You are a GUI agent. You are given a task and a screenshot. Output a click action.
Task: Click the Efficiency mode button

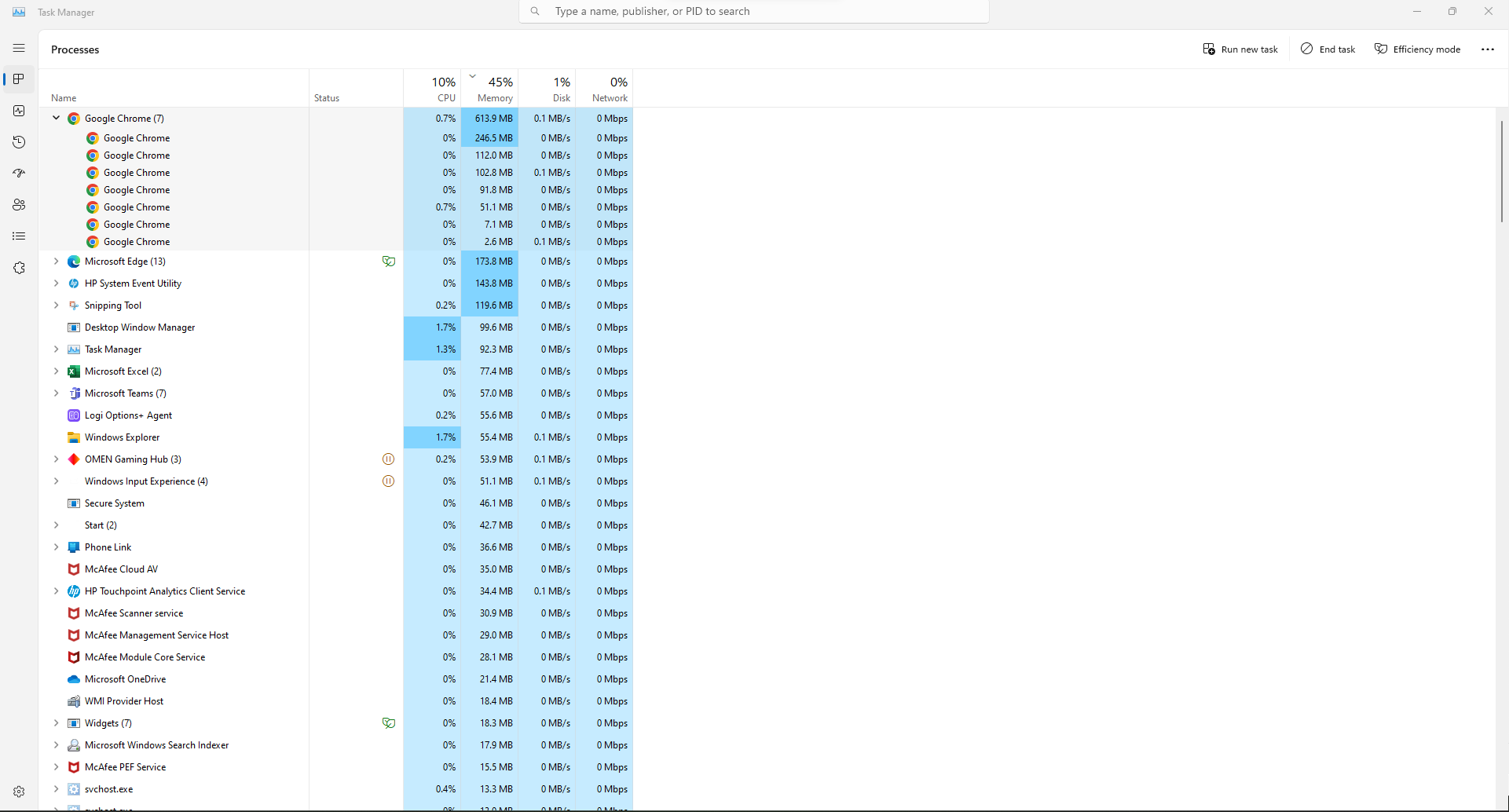(1418, 49)
